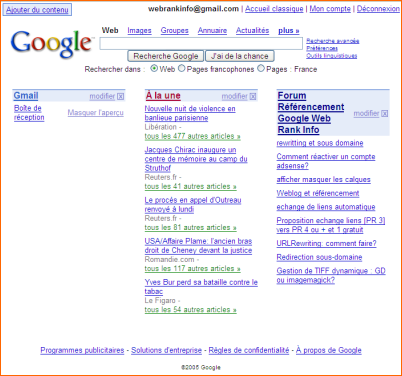Close the À la une module X icon
Viewport: 402px width, 376px height.
[253, 97]
